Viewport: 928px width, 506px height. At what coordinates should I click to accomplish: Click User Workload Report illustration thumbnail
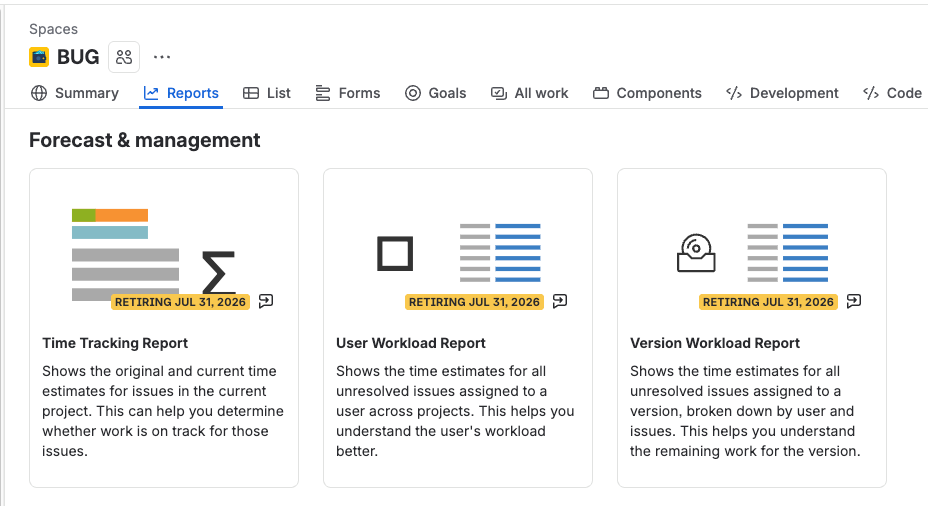click(x=459, y=253)
